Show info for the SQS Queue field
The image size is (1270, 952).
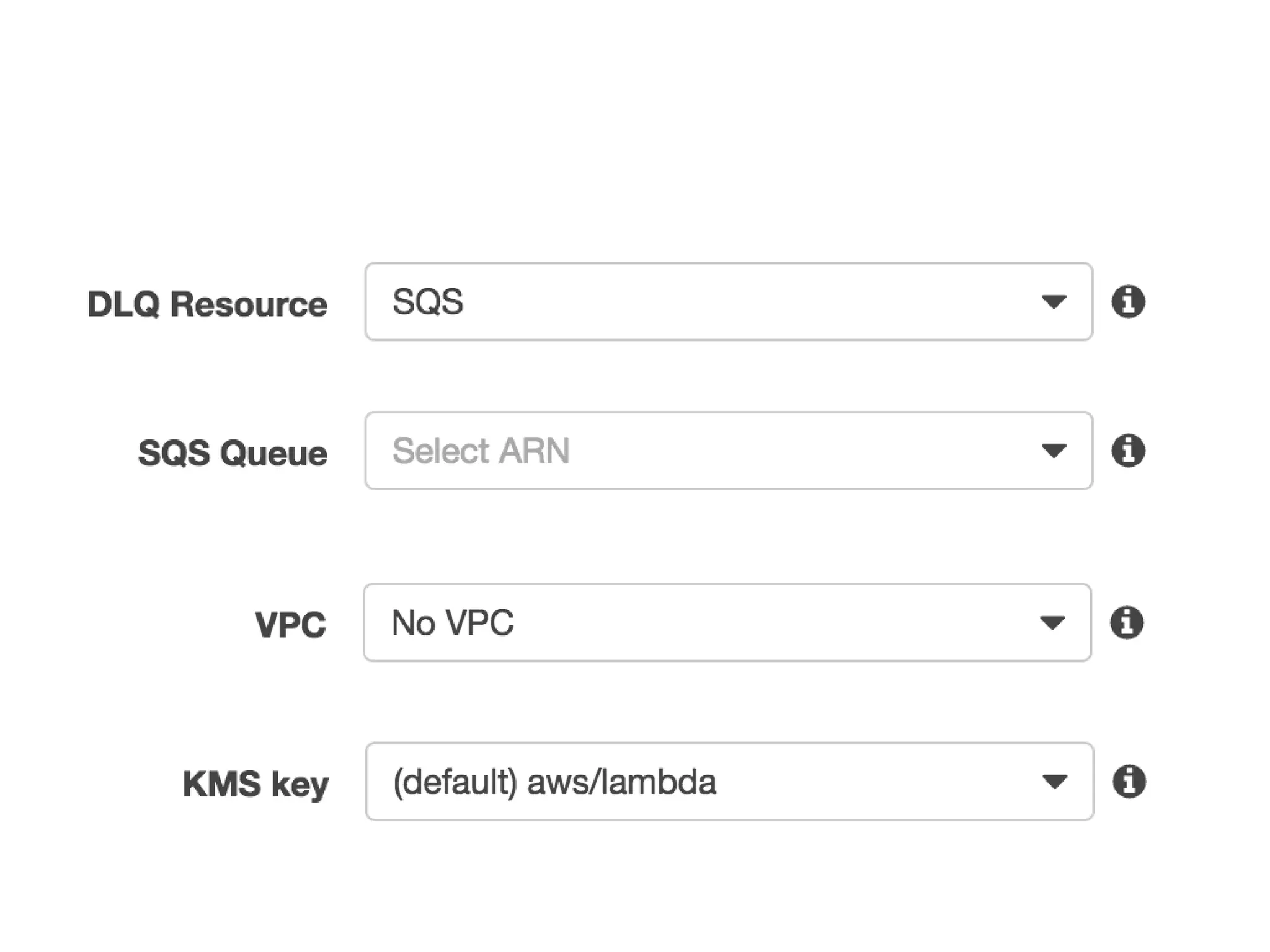pos(1128,451)
